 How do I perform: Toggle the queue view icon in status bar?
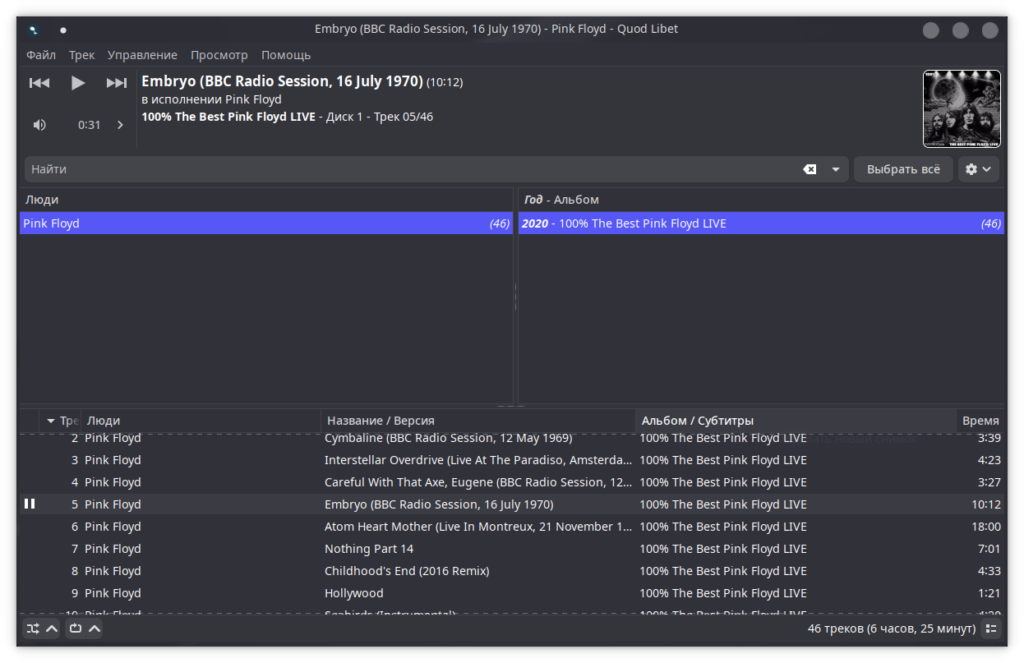click(x=991, y=628)
